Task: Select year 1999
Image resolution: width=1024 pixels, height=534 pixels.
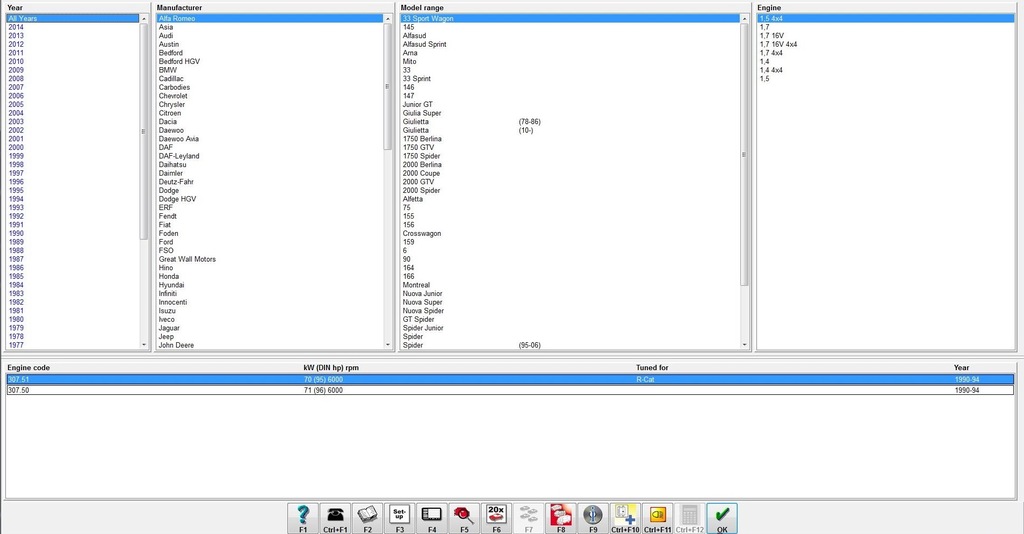Action: pyautogui.click(x=16, y=156)
